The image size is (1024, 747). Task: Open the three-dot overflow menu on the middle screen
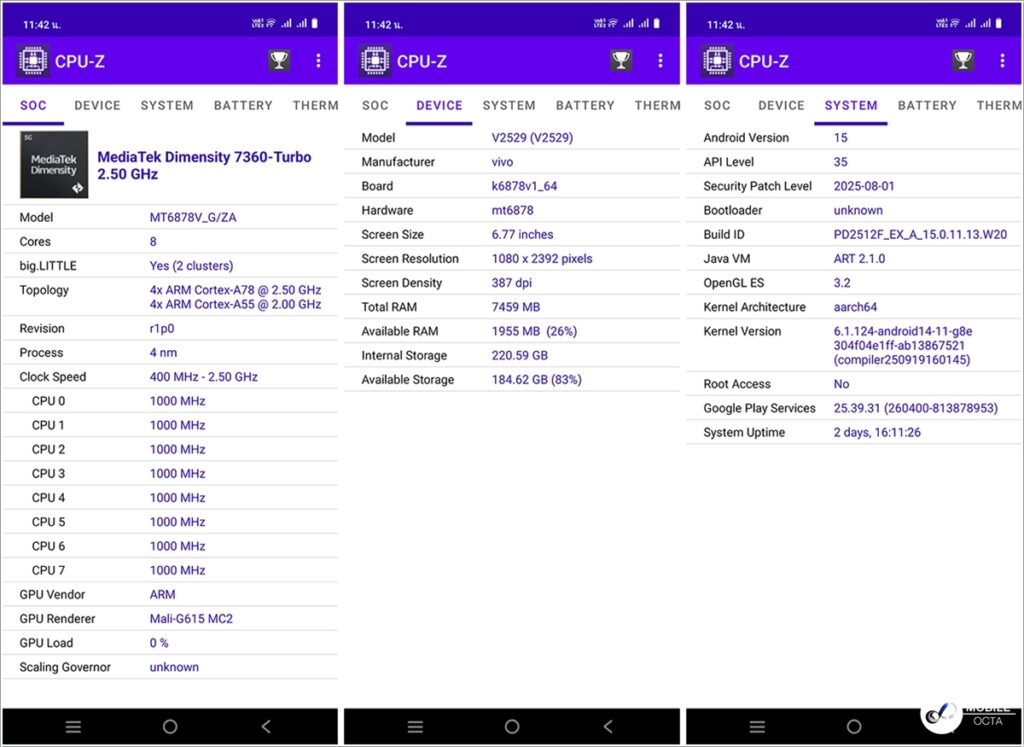[660, 61]
